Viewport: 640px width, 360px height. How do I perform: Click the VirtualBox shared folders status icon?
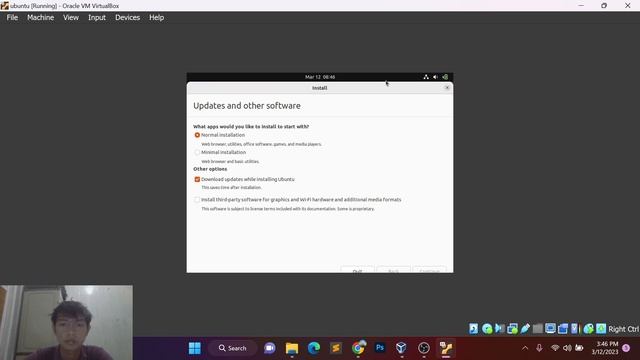(538, 329)
